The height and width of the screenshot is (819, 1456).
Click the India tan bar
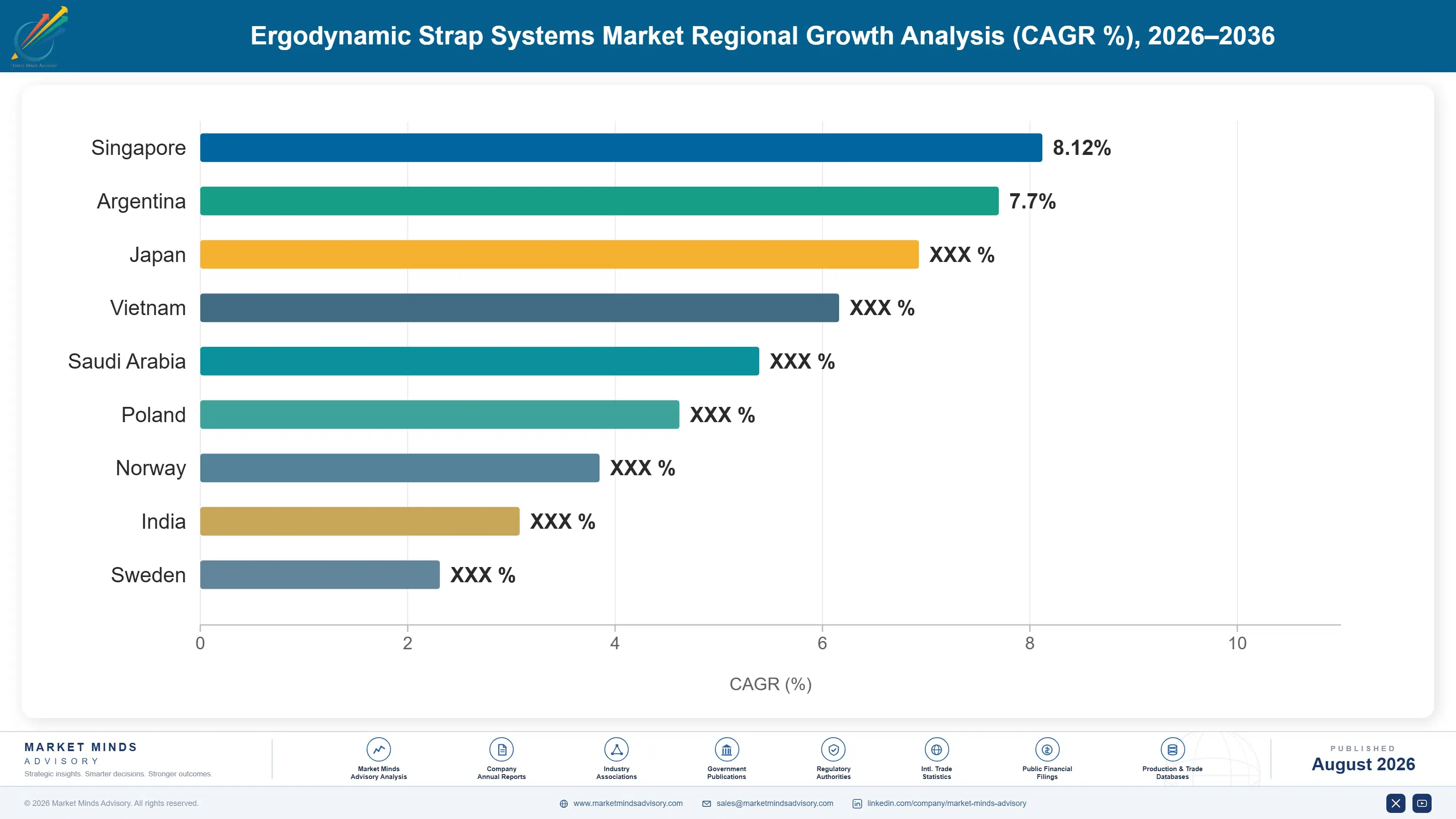pos(360,521)
